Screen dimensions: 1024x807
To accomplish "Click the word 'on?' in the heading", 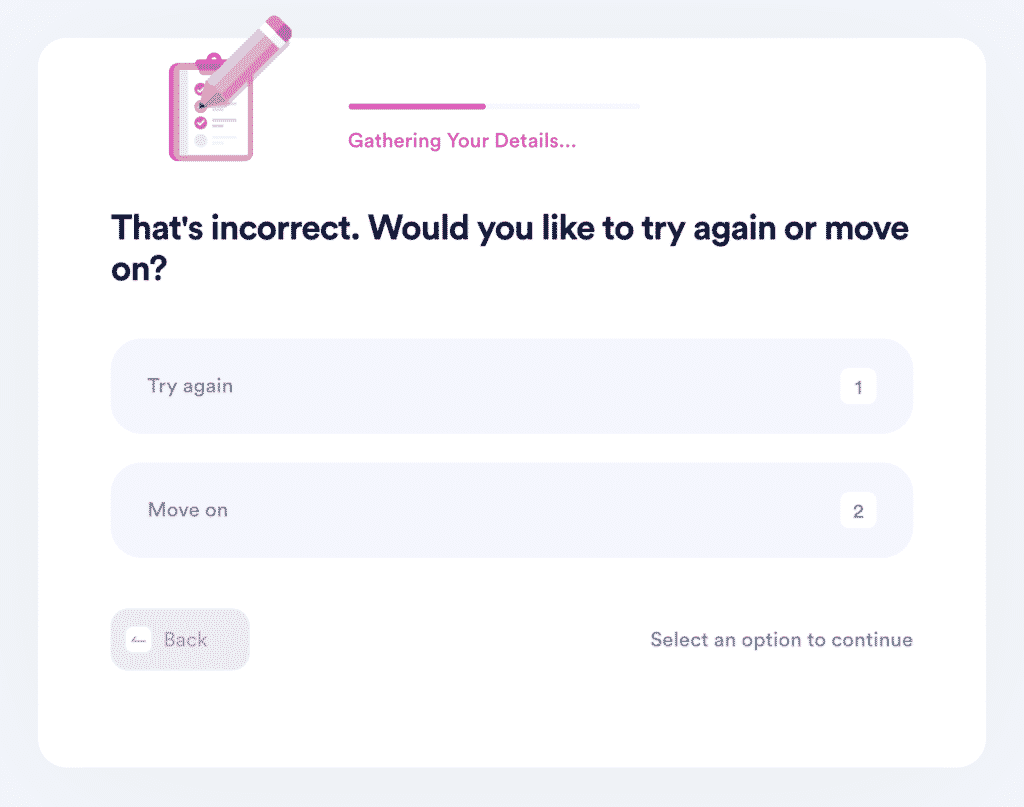I will 139,268.
